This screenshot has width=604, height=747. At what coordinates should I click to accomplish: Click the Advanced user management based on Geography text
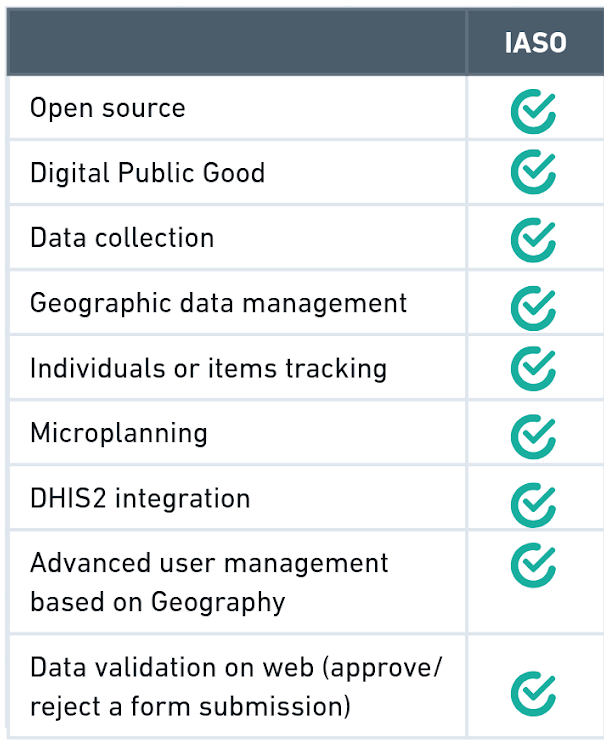coord(209,582)
